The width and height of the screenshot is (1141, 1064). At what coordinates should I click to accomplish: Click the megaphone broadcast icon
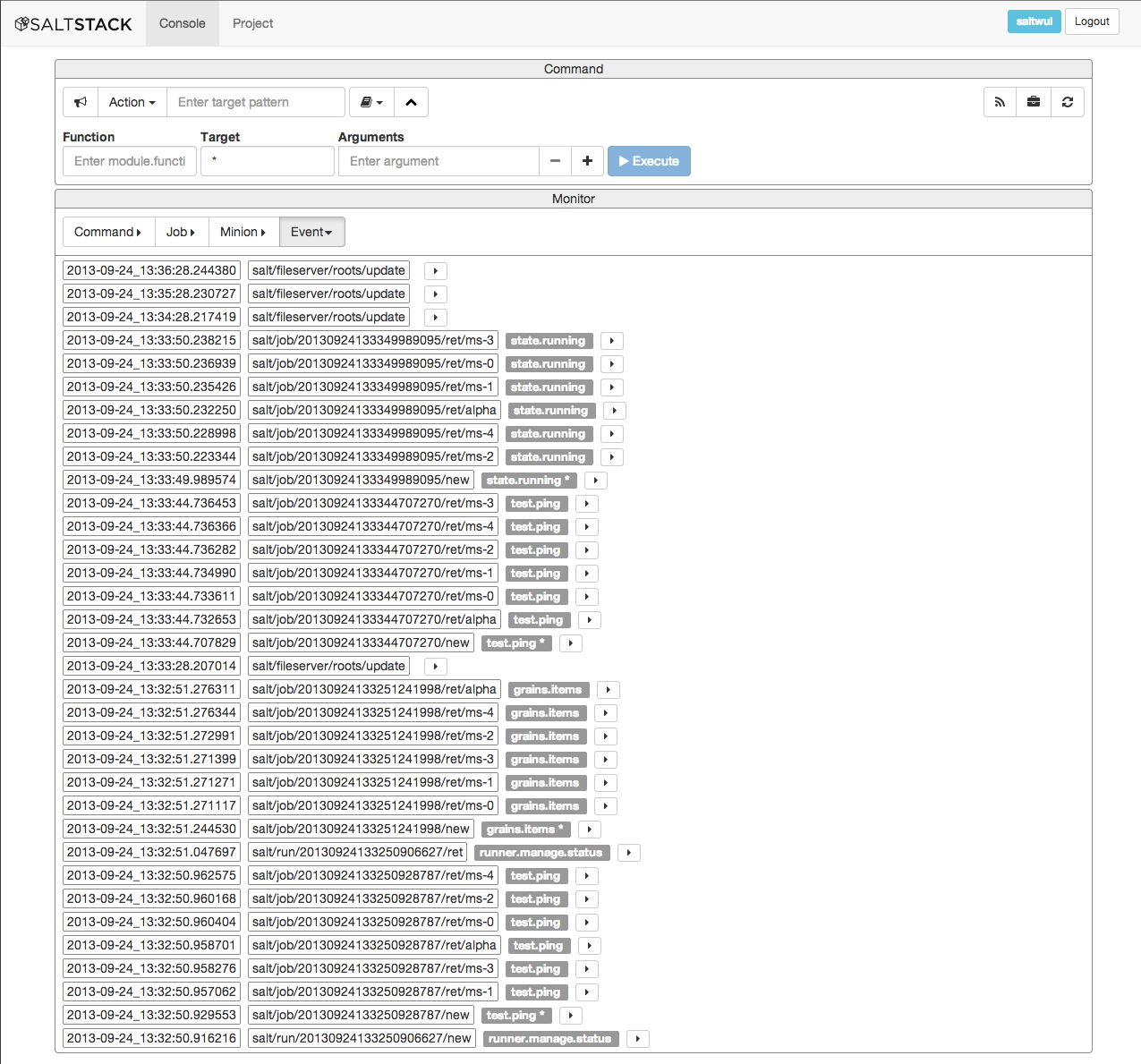click(80, 101)
